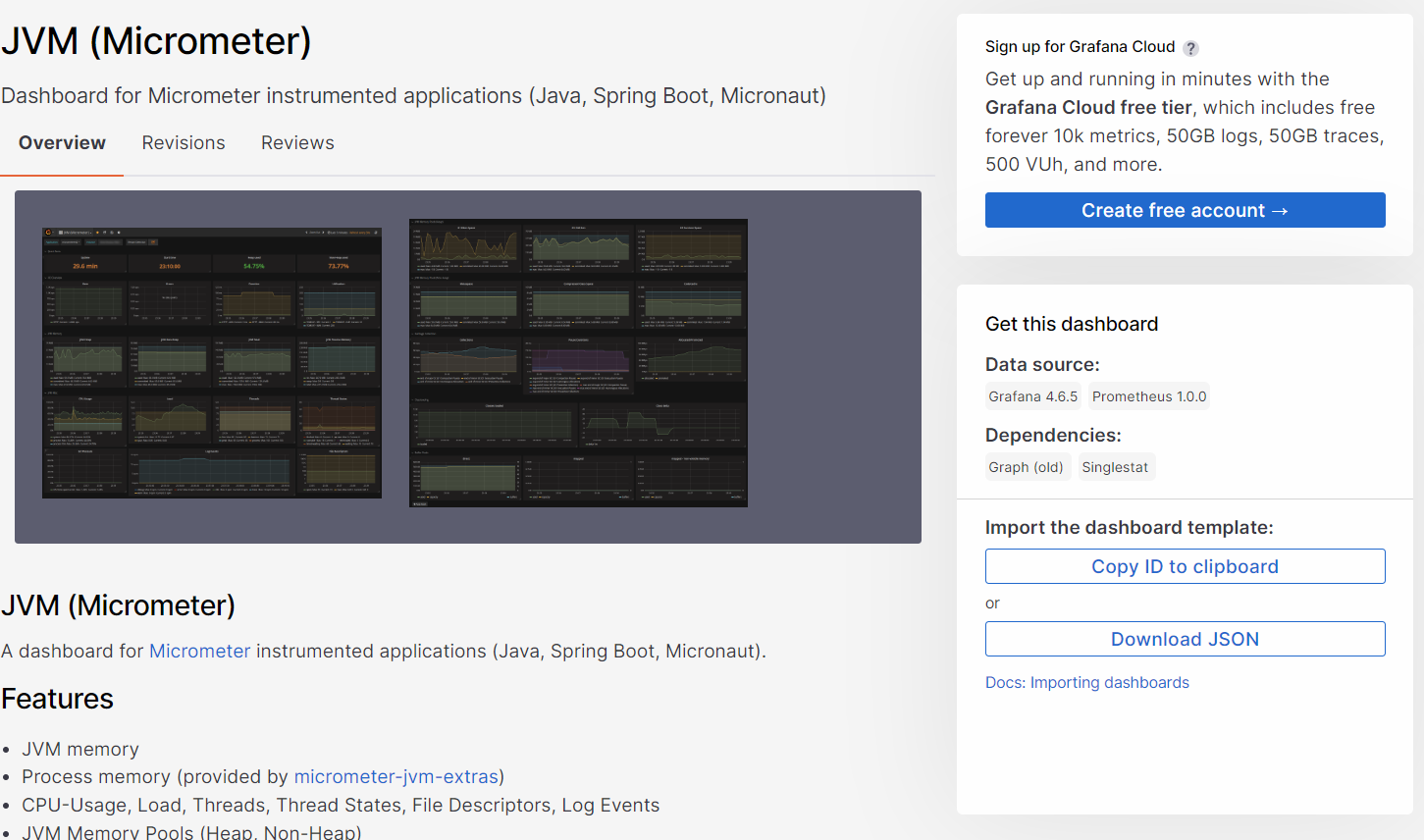Open the Overview tab
This screenshot has width=1424, height=840.
point(62,143)
